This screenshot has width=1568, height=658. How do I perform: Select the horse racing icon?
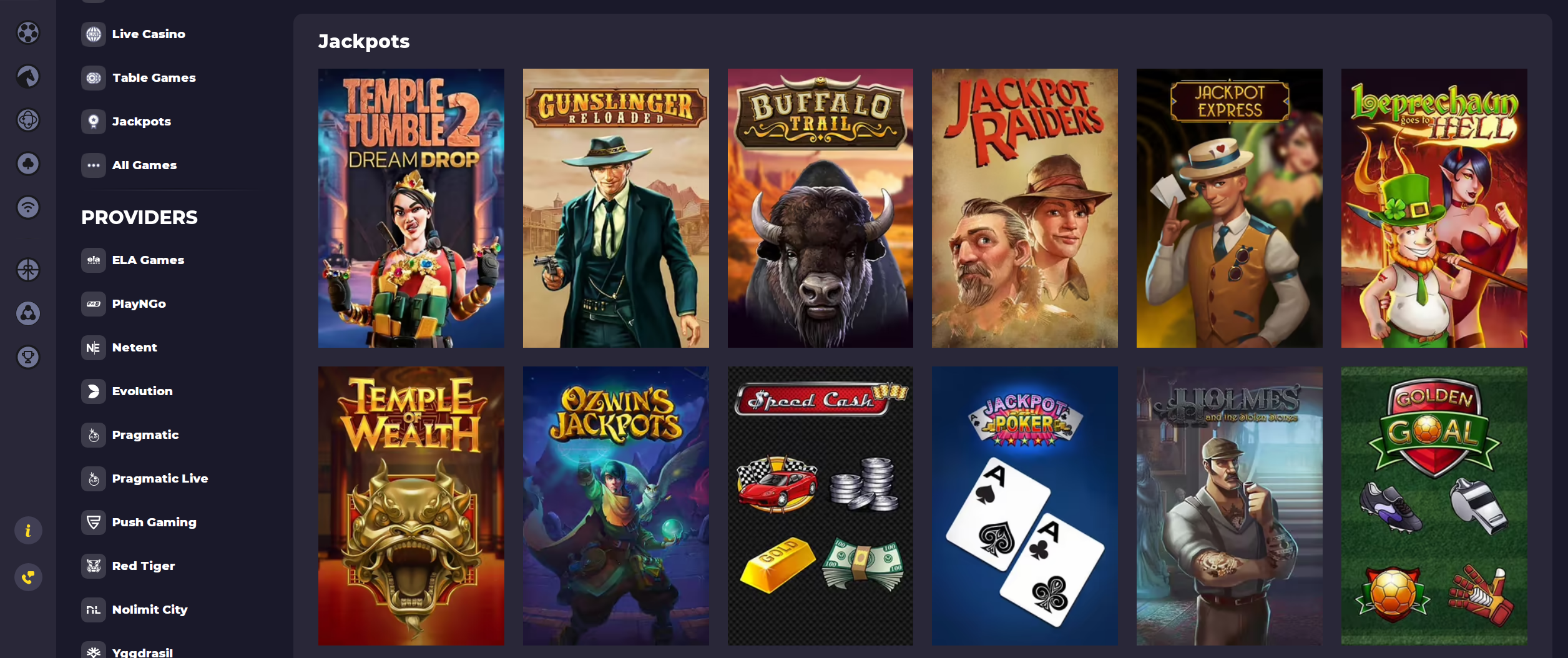[28, 76]
